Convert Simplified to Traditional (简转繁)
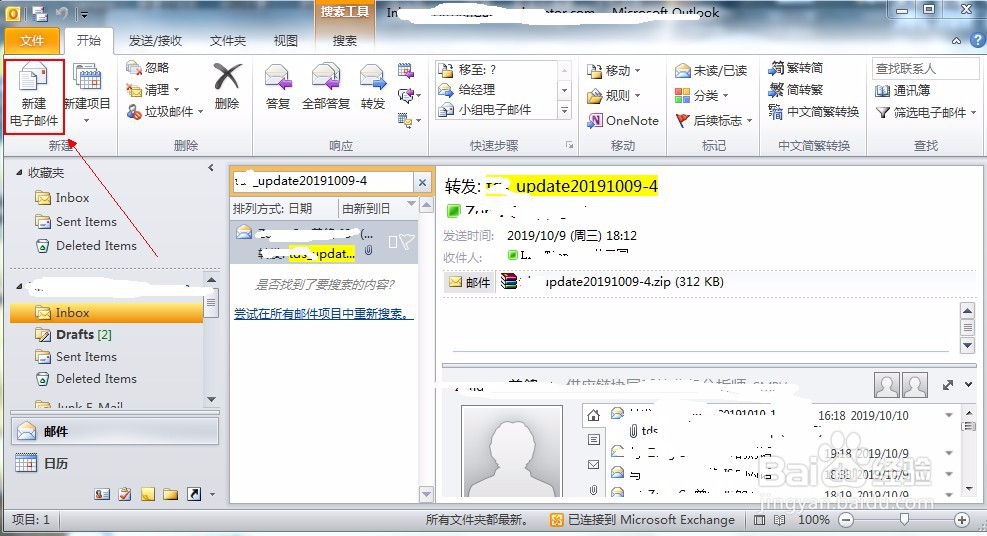The image size is (987, 536). [796, 89]
